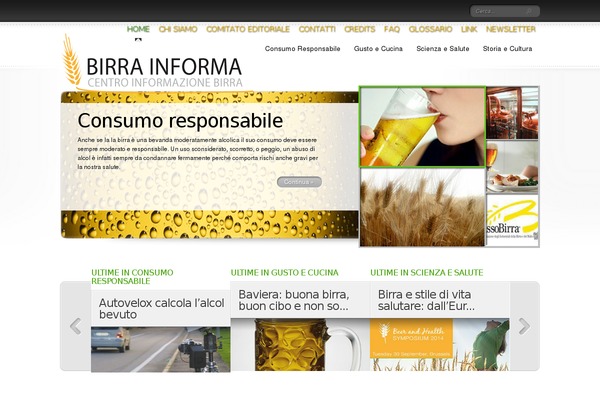
Task: Select the beer and food thumbnail
Action: pyautogui.click(x=512, y=167)
